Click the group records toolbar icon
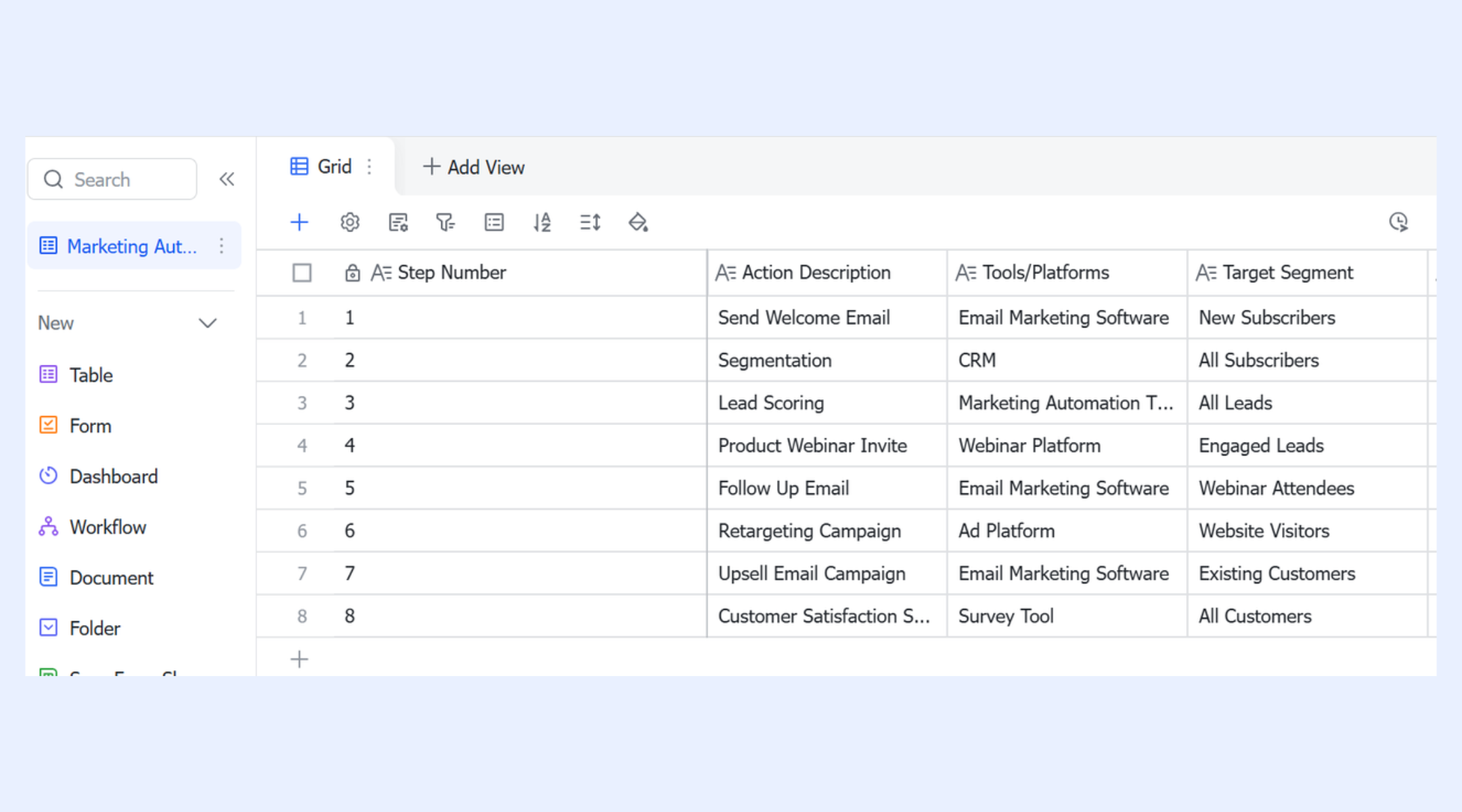This screenshot has height=812, width=1462. point(494,222)
